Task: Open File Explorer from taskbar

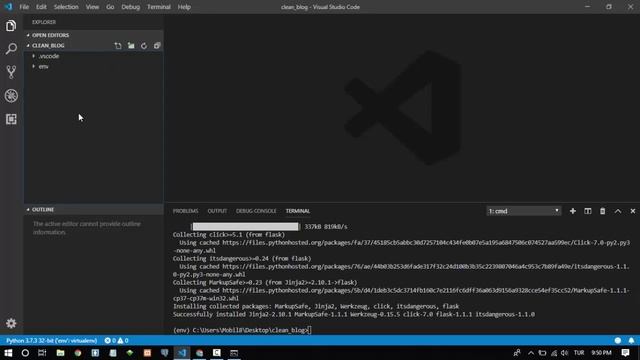Action: point(60,353)
